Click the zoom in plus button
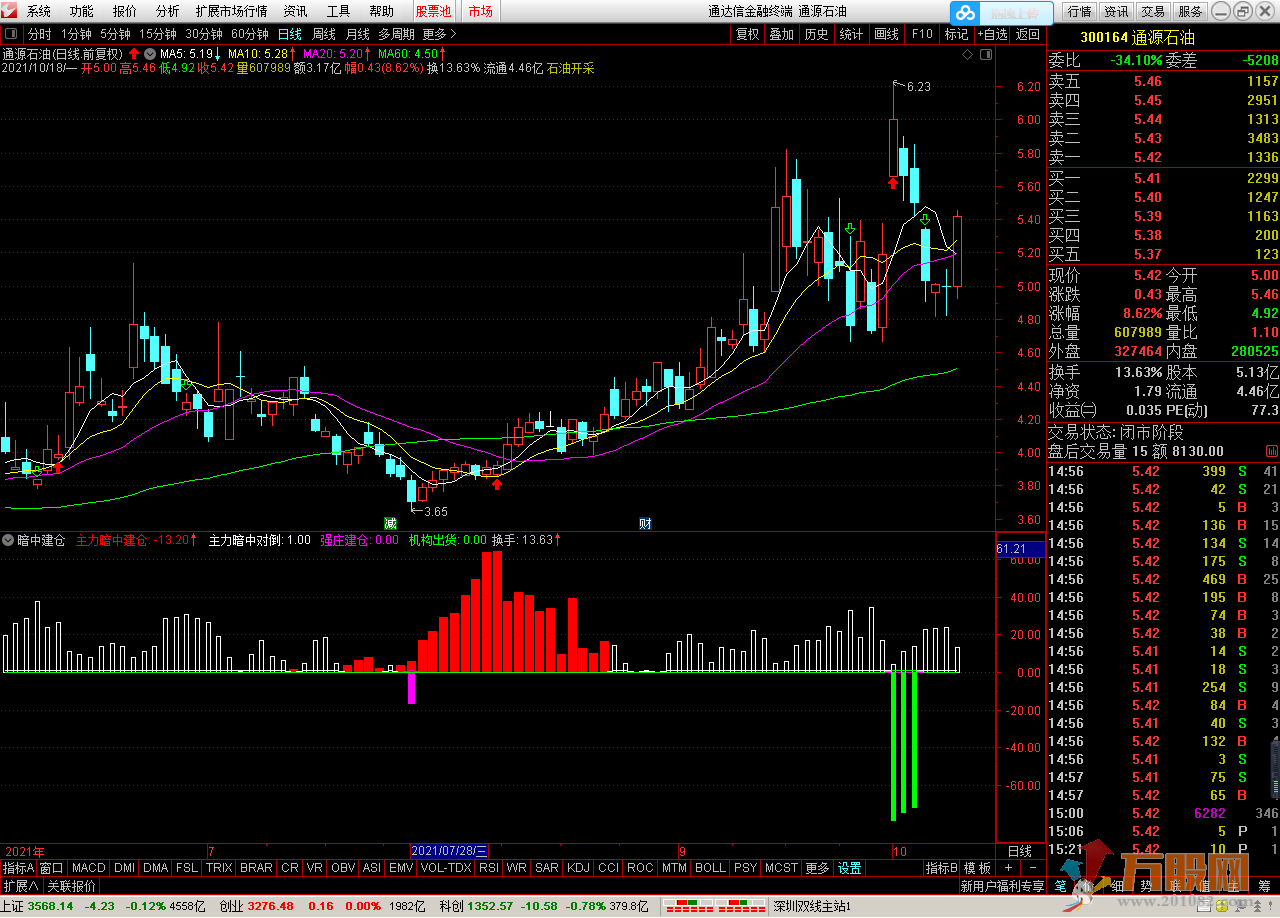This screenshot has width=1280, height=918. point(1009,868)
